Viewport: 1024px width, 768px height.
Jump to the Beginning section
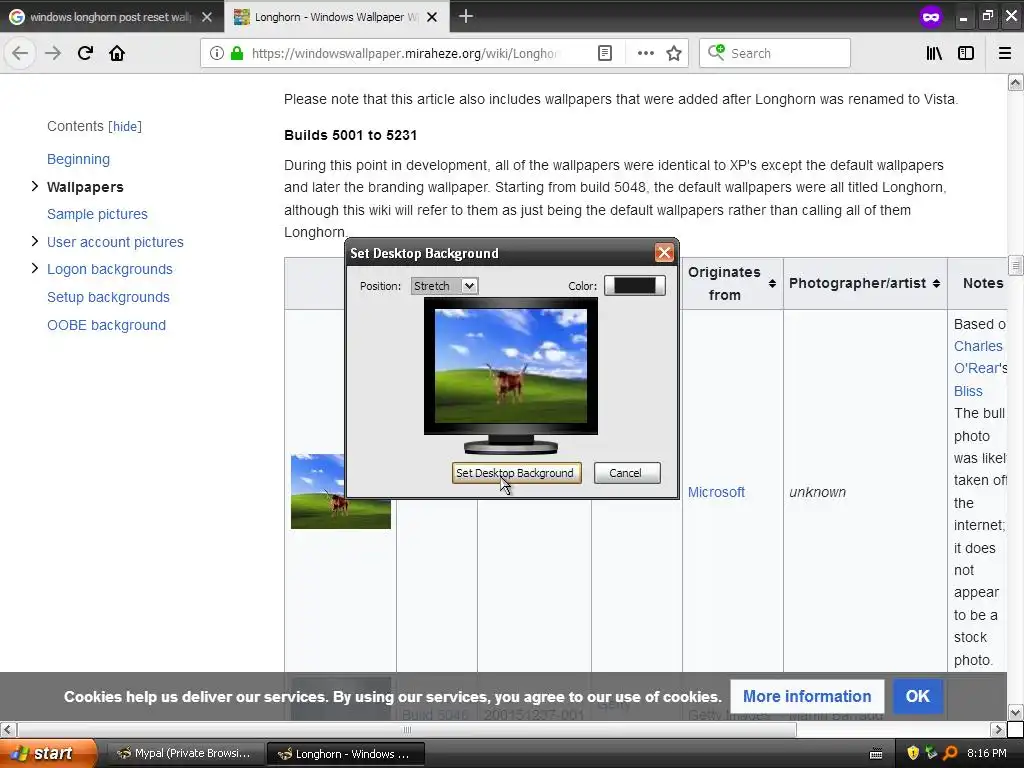(x=78, y=159)
